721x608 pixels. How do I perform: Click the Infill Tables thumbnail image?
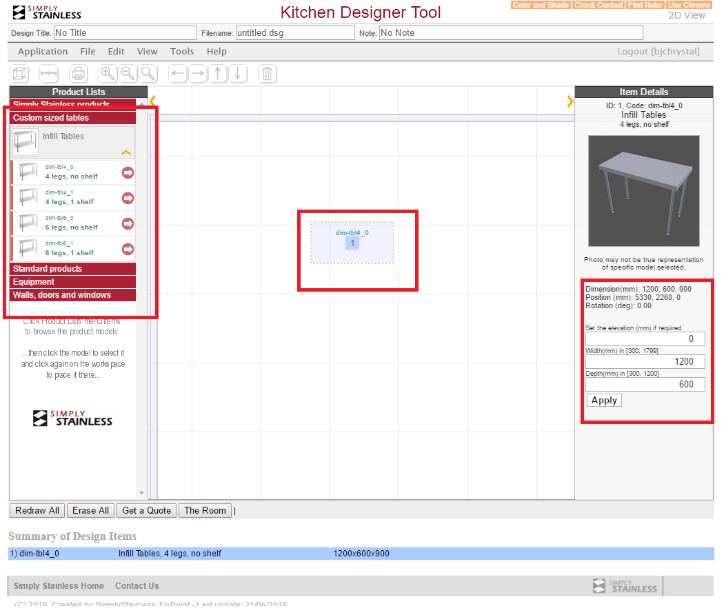pos(25,141)
